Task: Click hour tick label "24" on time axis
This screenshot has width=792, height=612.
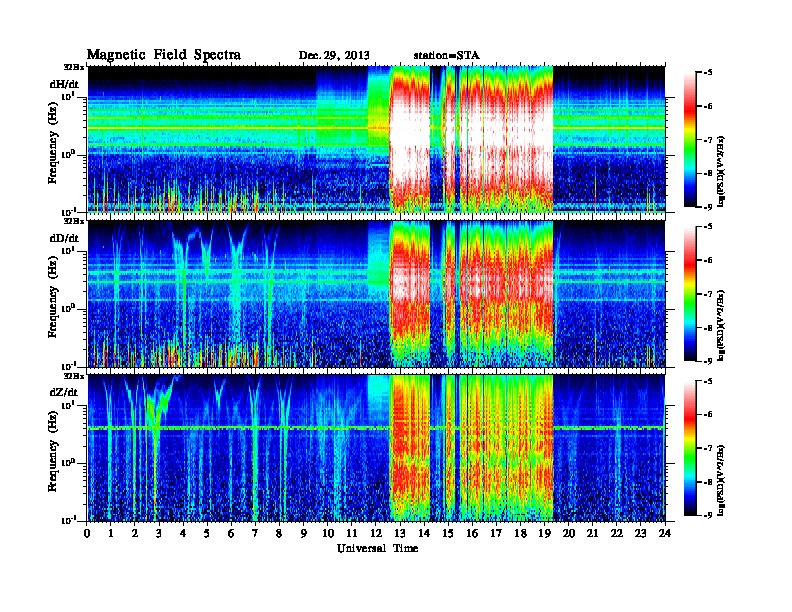Action: click(x=665, y=533)
